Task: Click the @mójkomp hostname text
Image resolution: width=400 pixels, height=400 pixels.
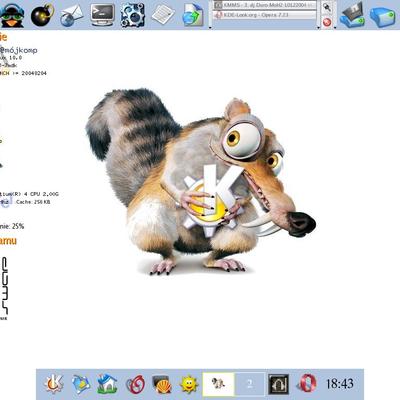Action: [19, 50]
